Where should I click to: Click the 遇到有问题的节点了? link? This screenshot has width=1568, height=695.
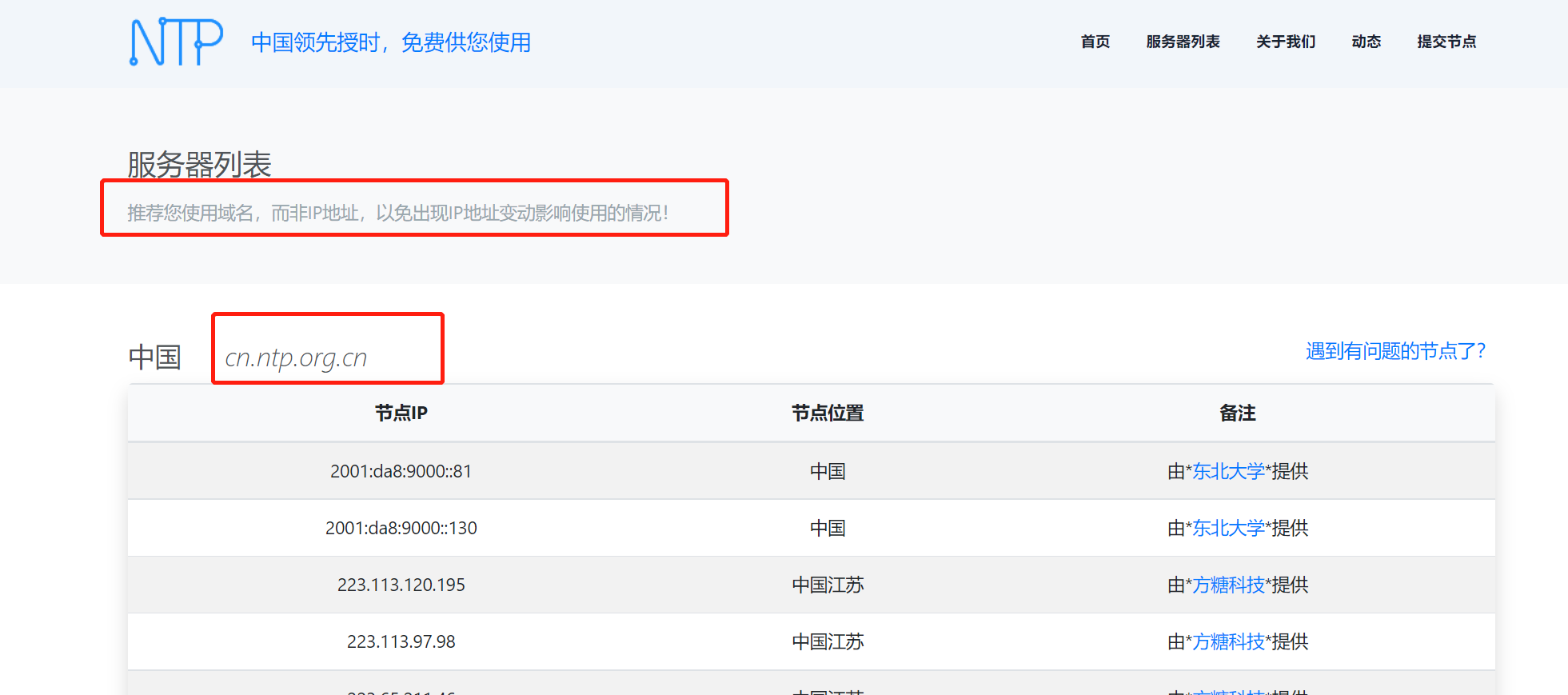1395,351
